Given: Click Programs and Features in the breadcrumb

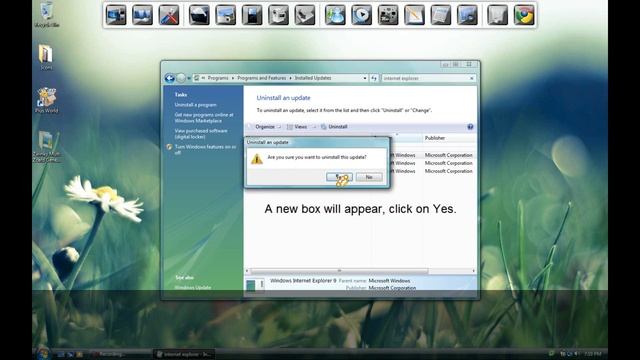Looking at the screenshot, I should pyautogui.click(x=262, y=78).
